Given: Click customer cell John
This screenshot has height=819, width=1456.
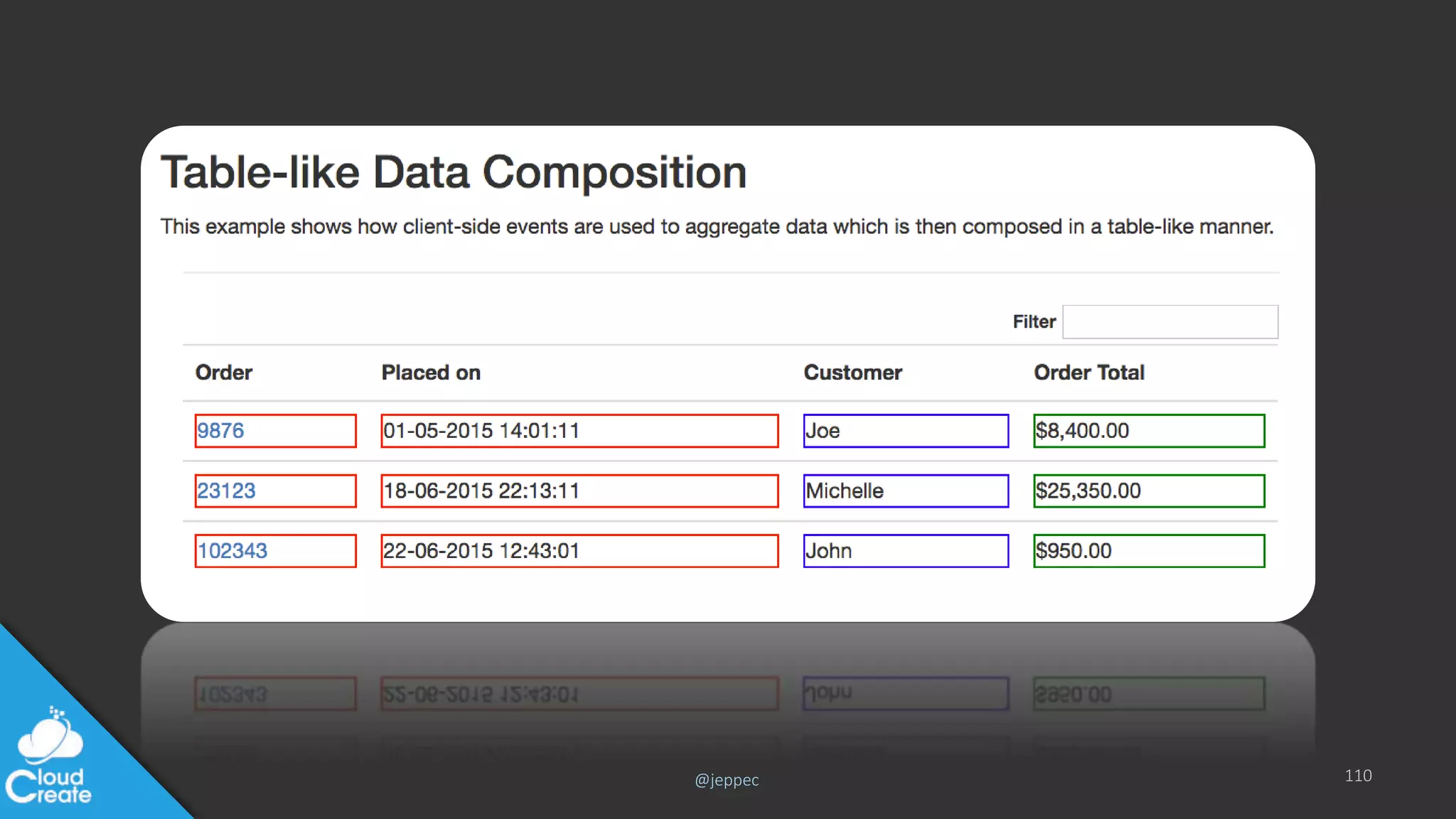Looking at the screenshot, I should click(x=829, y=551).
